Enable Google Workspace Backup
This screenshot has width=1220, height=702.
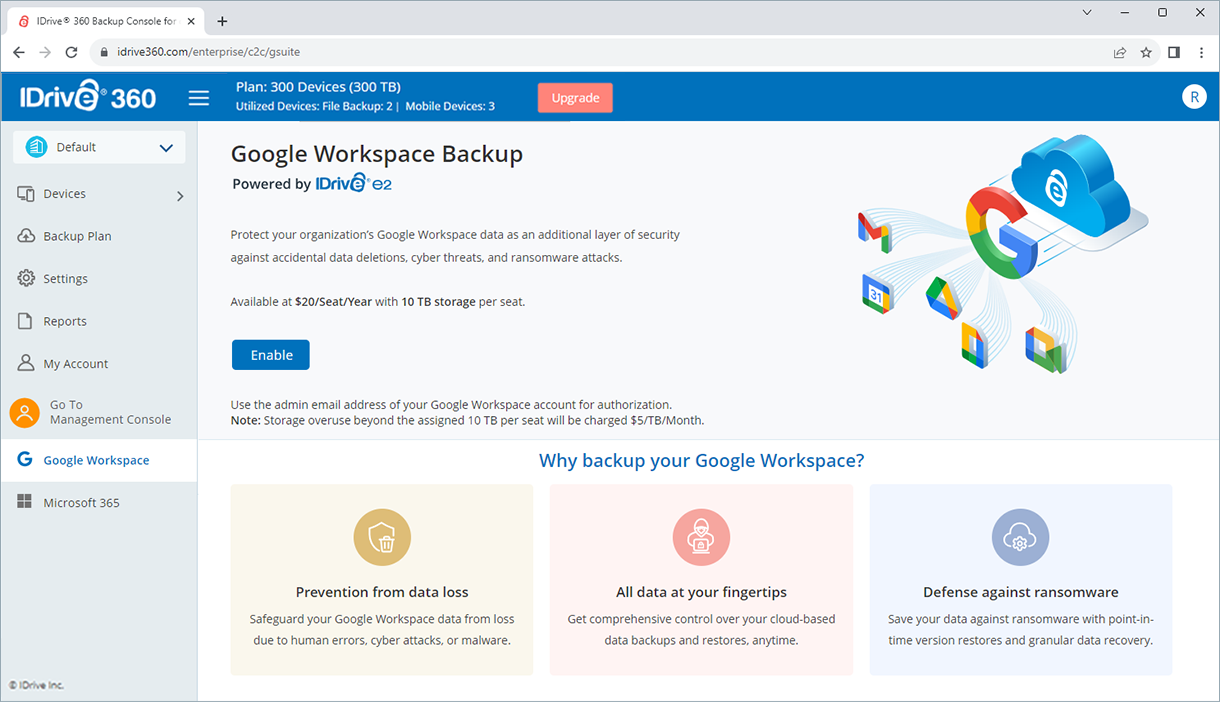[x=270, y=354]
